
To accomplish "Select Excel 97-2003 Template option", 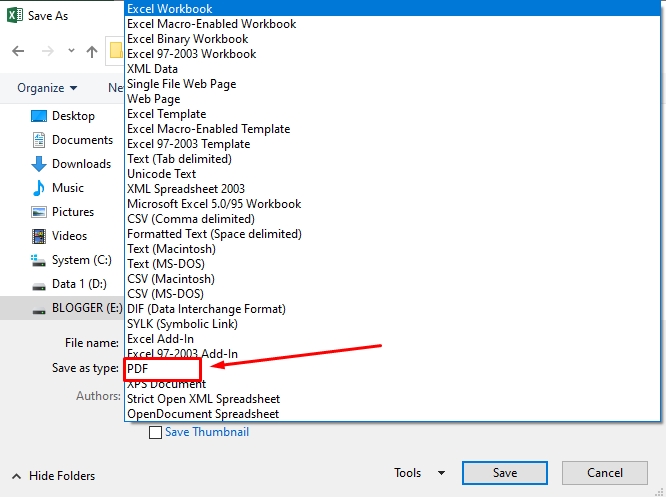I will pyautogui.click(x=392, y=144).
